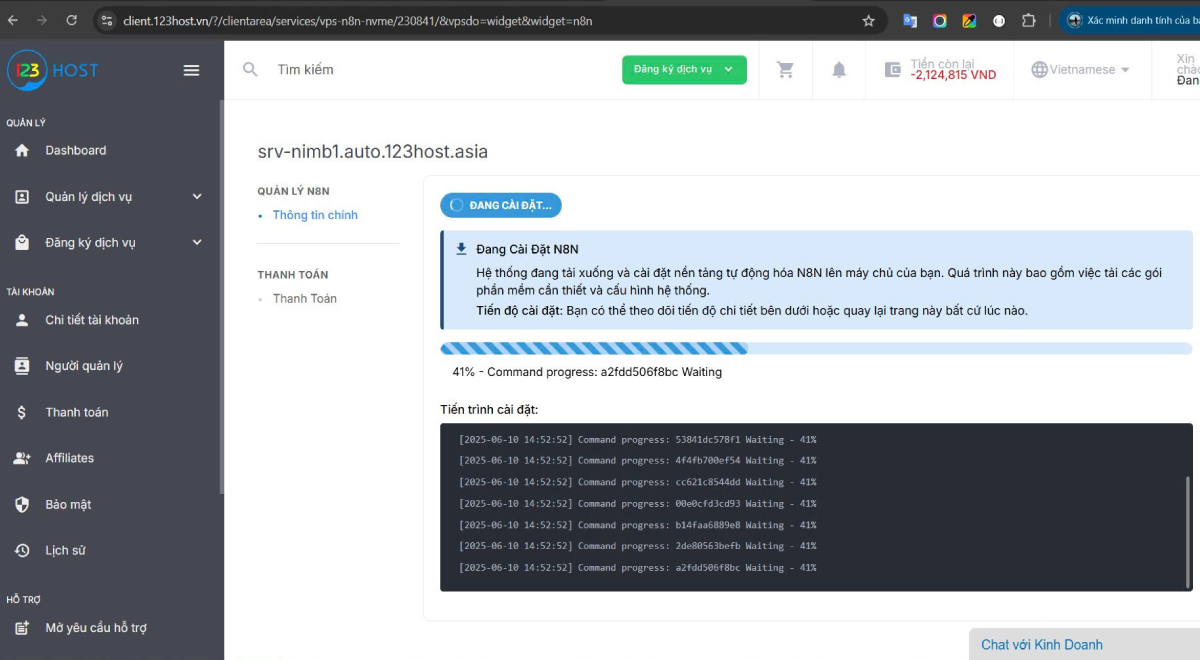Expand Đăng ký dịch vụ sidebar menu
Image resolution: width=1200 pixels, height=660 pixels.
pyautogui.click(x=110, y=243)
